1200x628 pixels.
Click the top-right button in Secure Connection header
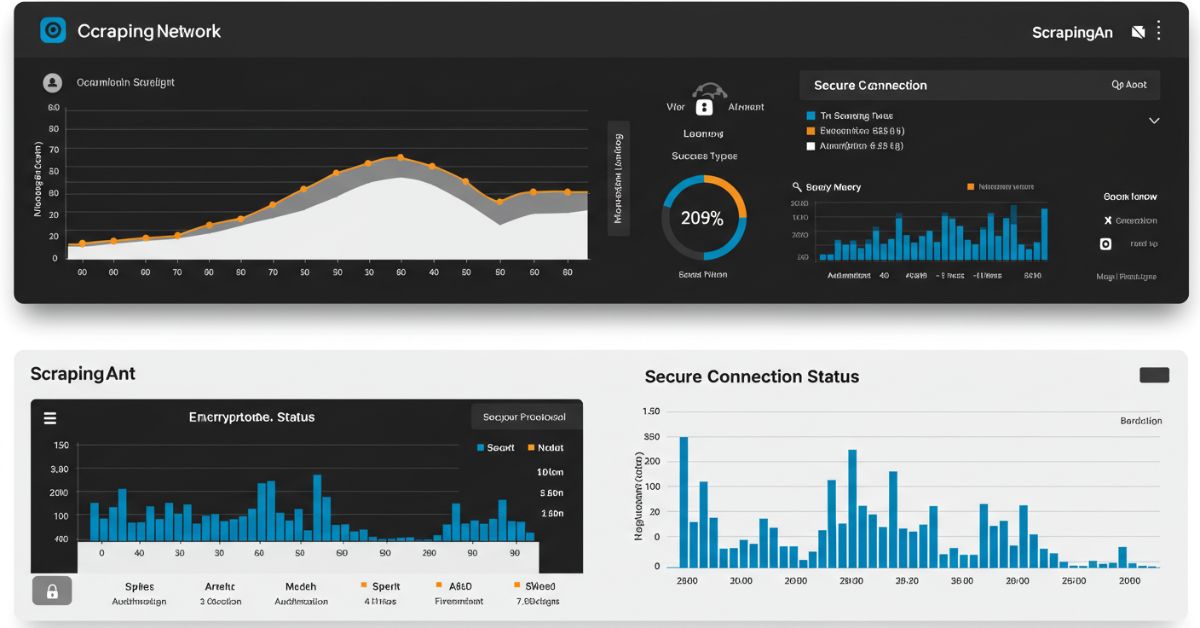click(1128, 85)
